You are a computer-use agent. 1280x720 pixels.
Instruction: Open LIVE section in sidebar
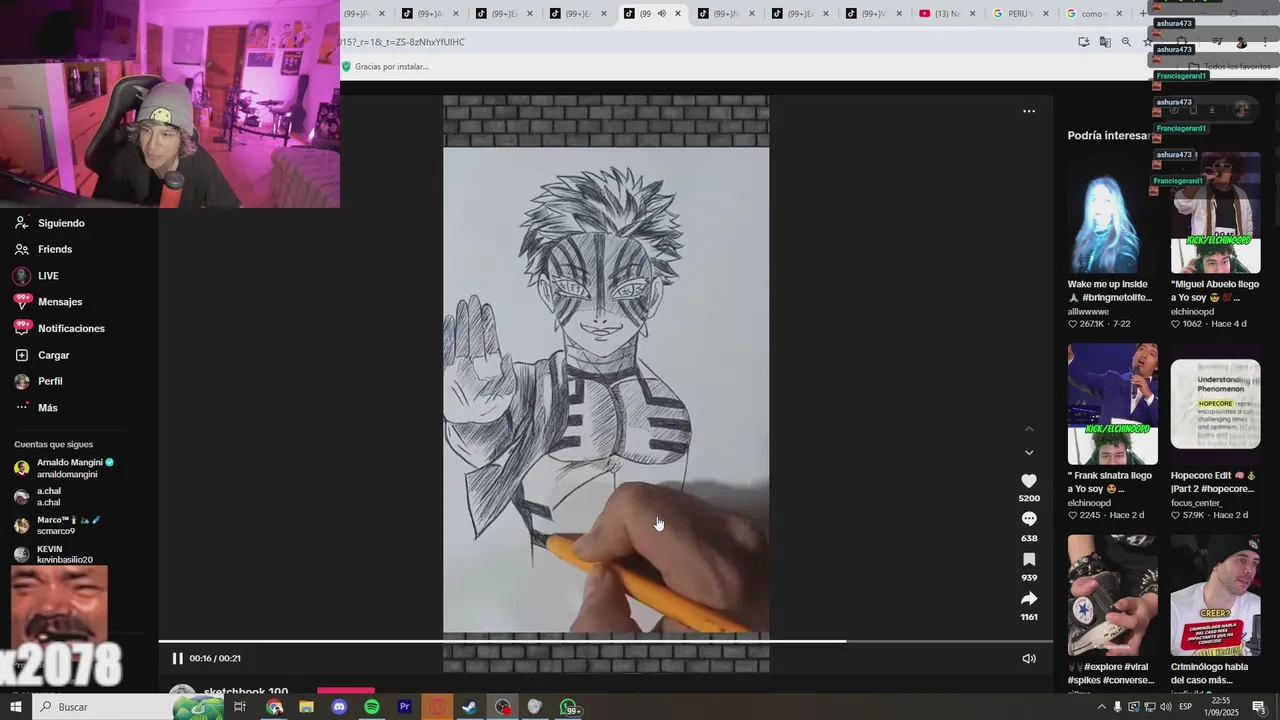pos(48,276)
